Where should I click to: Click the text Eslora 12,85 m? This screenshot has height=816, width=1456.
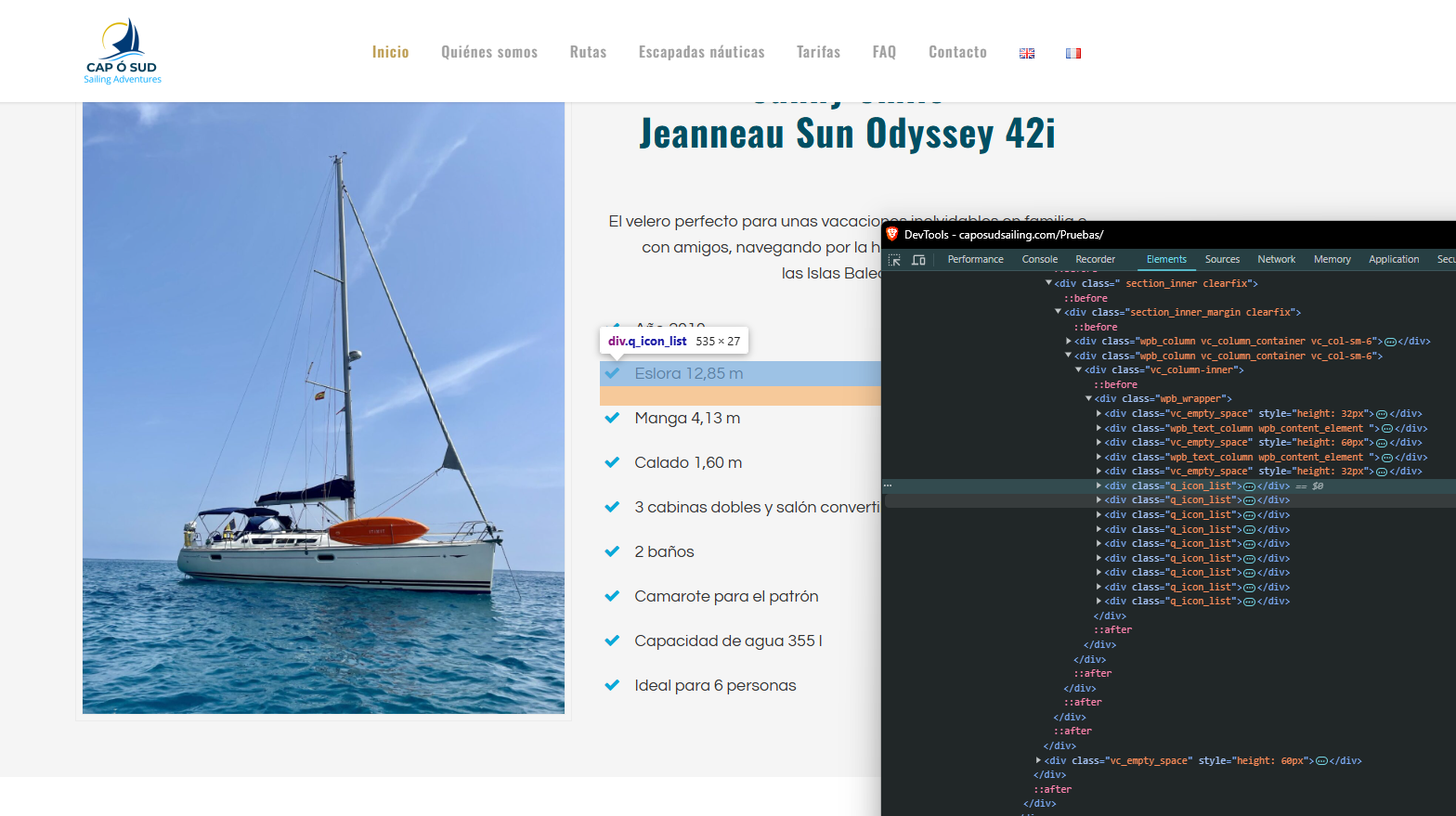(689, 373)
